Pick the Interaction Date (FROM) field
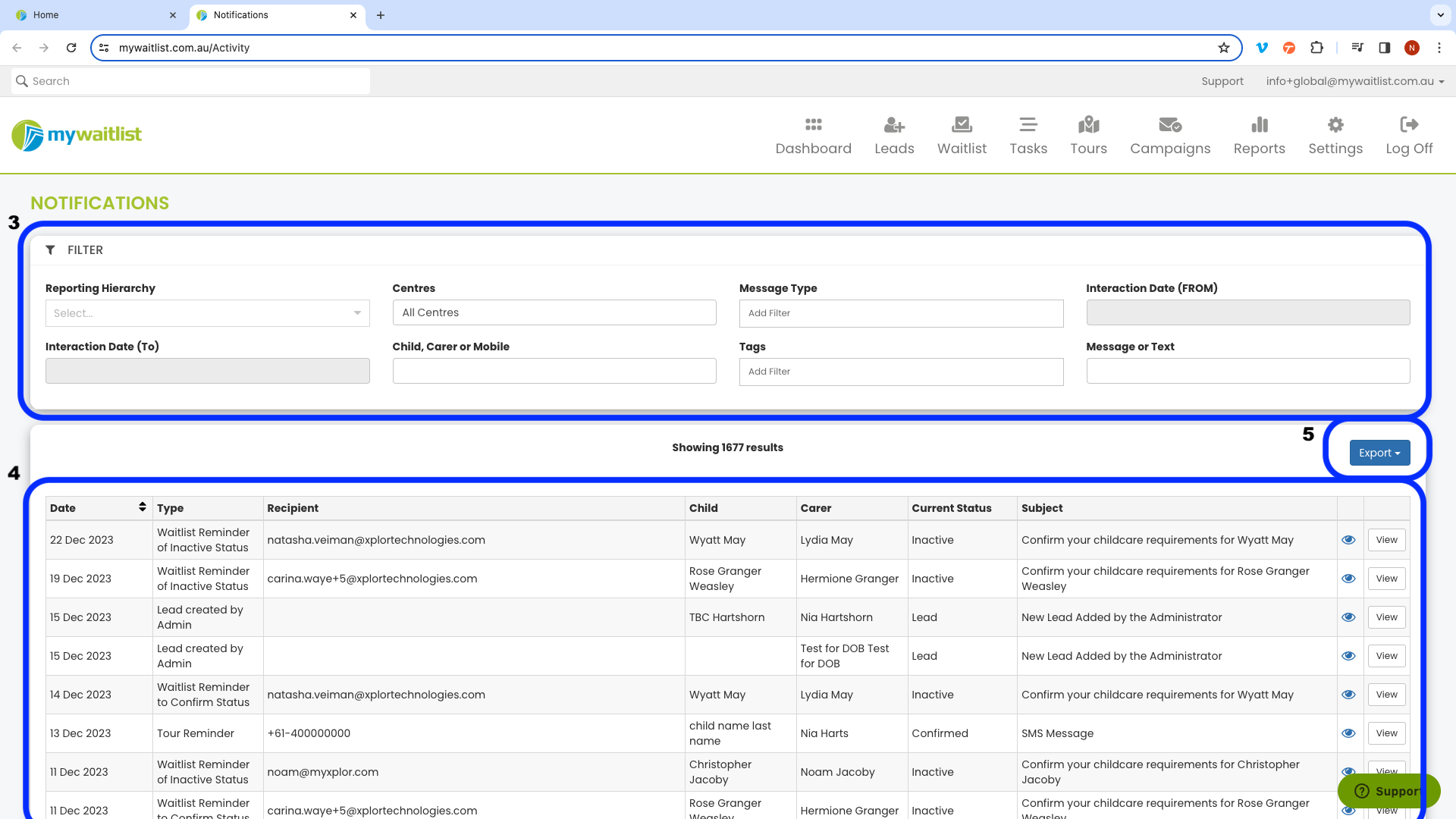1456x819 pixels. click(1247, 312)
